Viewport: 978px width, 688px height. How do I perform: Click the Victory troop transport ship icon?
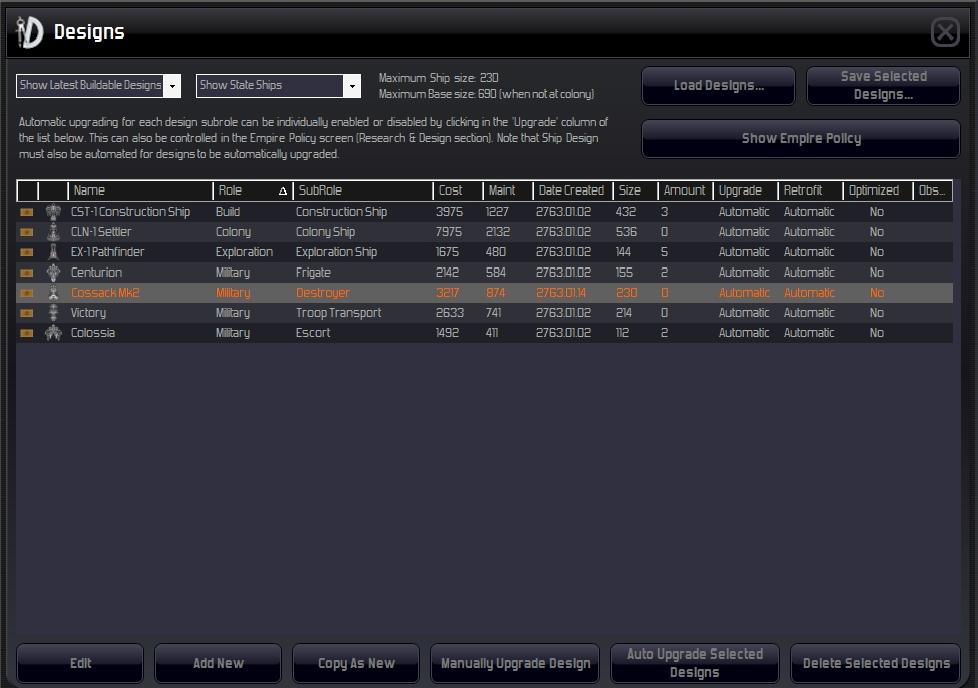point(54,313)
